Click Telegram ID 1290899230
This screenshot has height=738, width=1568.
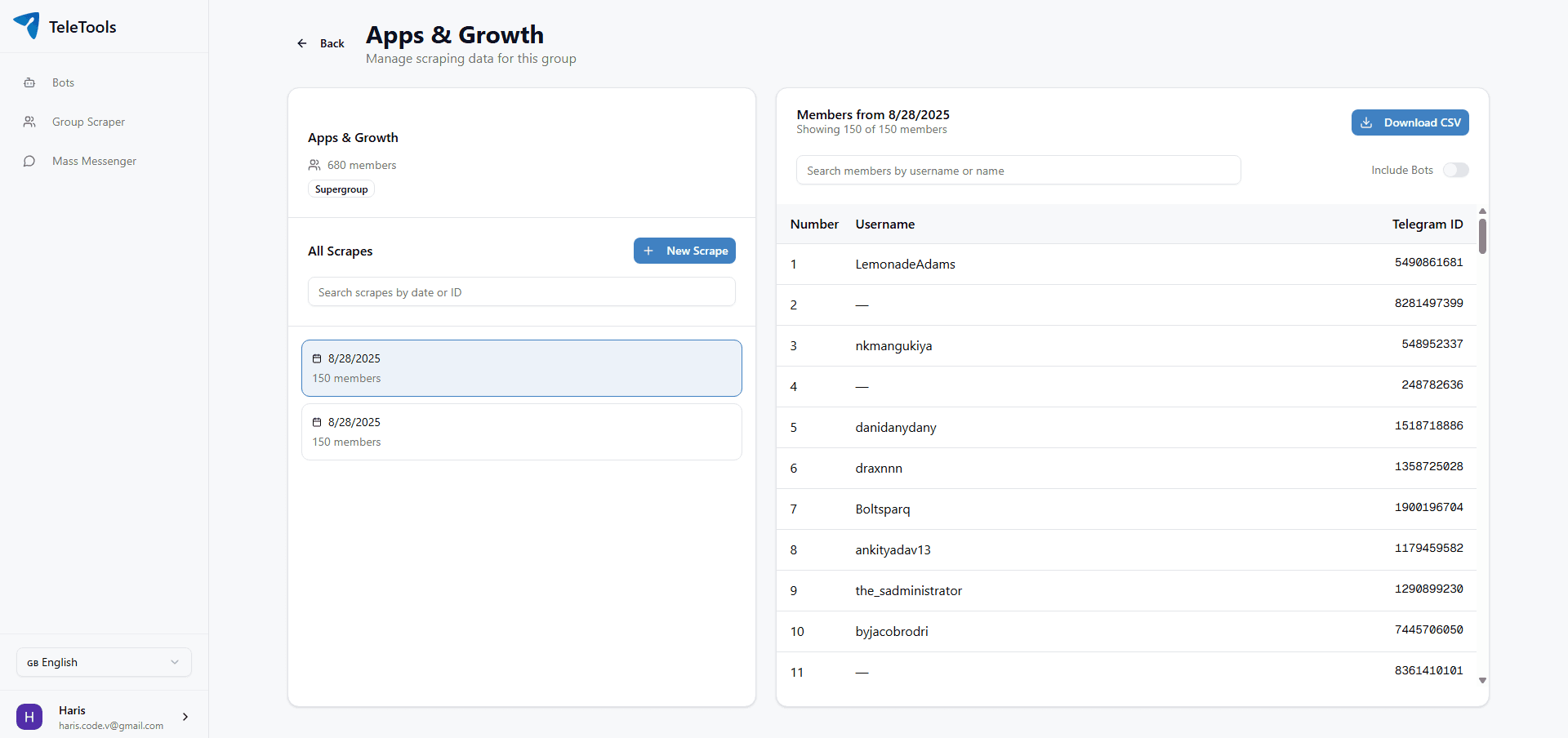point(1428,589)
